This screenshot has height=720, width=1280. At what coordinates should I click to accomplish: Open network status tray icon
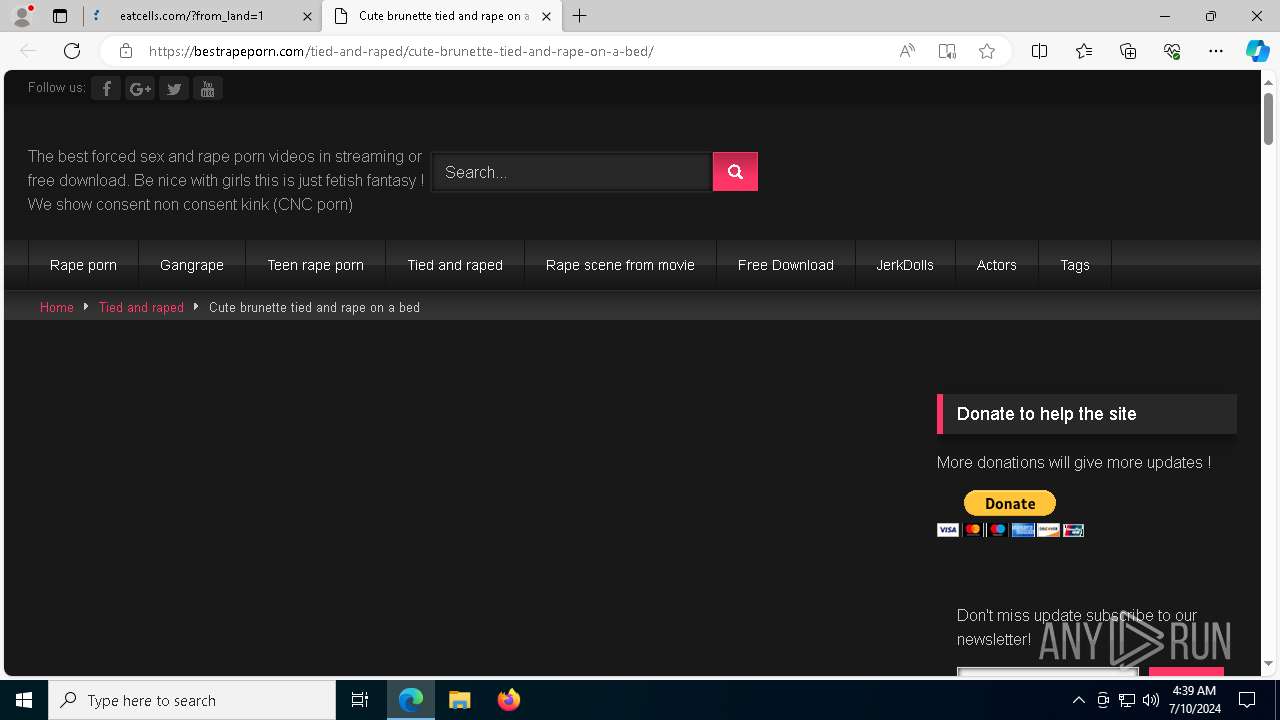tap(1127, 700)
